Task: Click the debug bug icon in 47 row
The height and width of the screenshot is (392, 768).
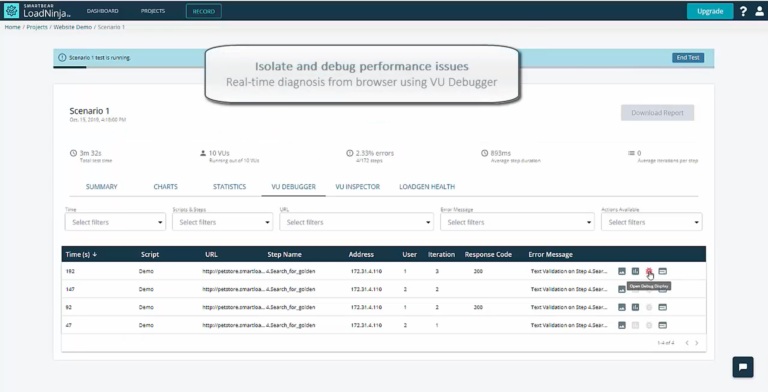Action: click(648, 325)
